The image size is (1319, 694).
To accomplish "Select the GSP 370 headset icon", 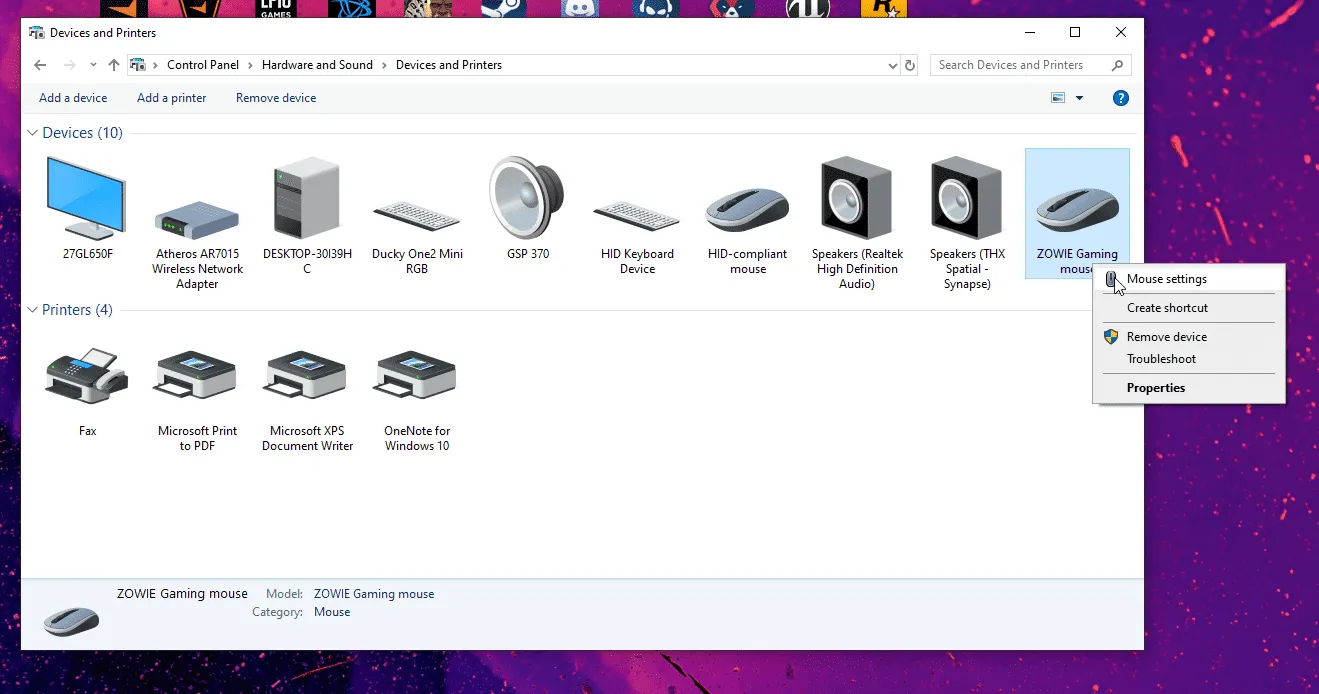I will (x=527, y=200).
